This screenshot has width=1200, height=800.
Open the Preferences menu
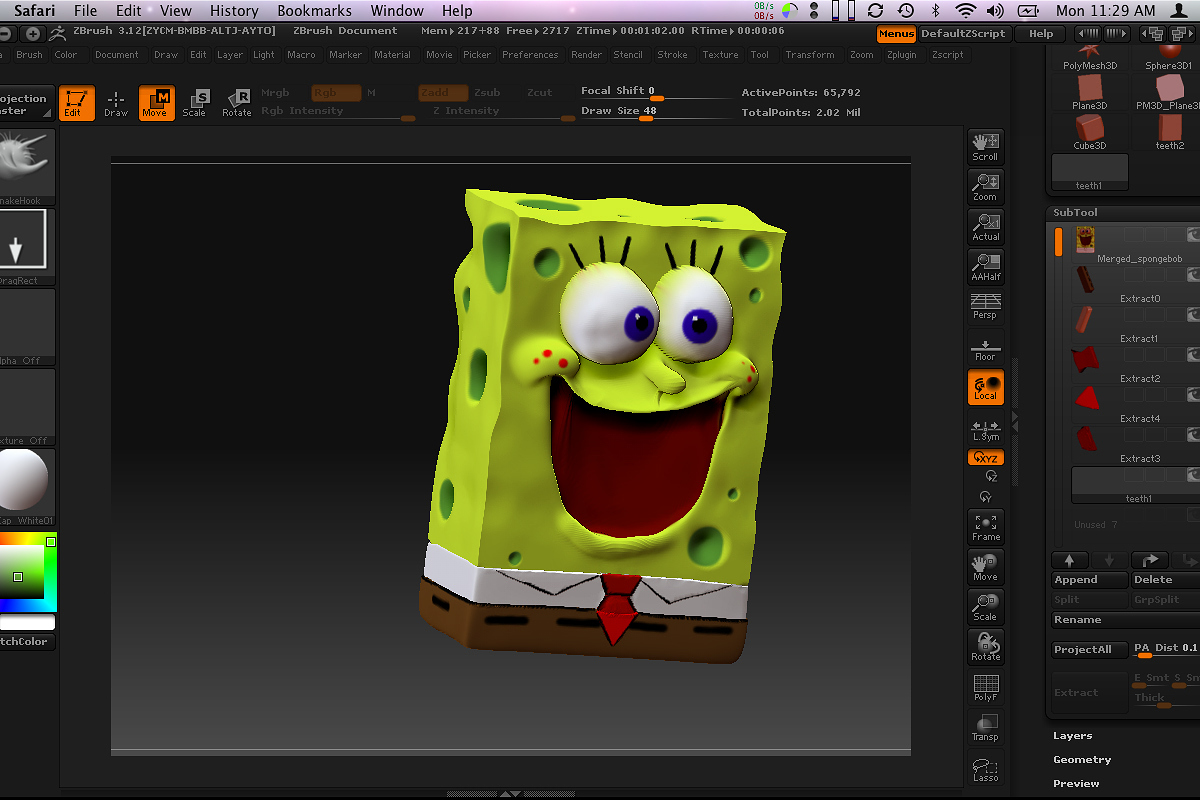tap(530, 55)
